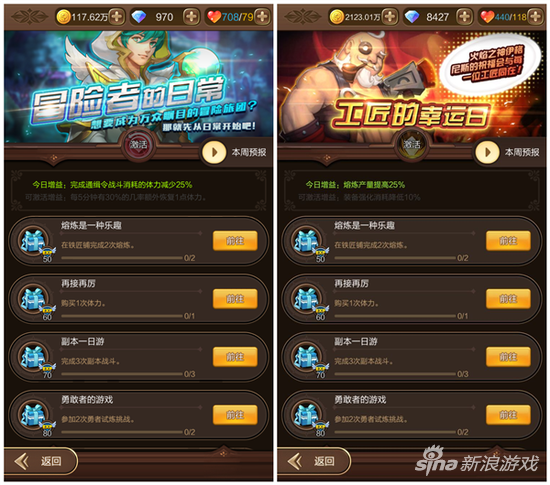The image size is (550, 485).
Task: Add diamonds beside the 970 counter
Action: pos(191,16)
